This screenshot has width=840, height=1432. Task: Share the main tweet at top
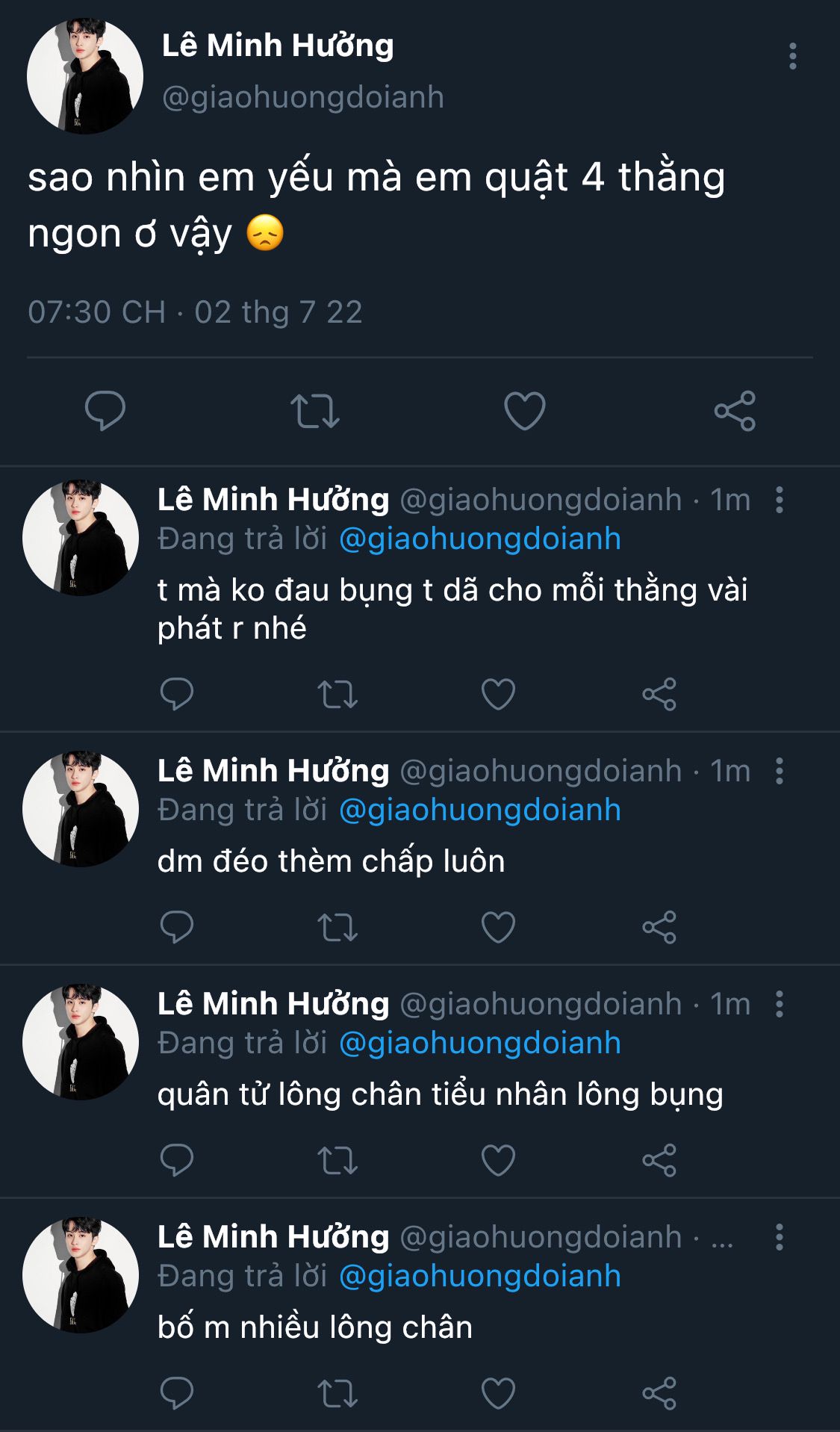tap(735, 411)
